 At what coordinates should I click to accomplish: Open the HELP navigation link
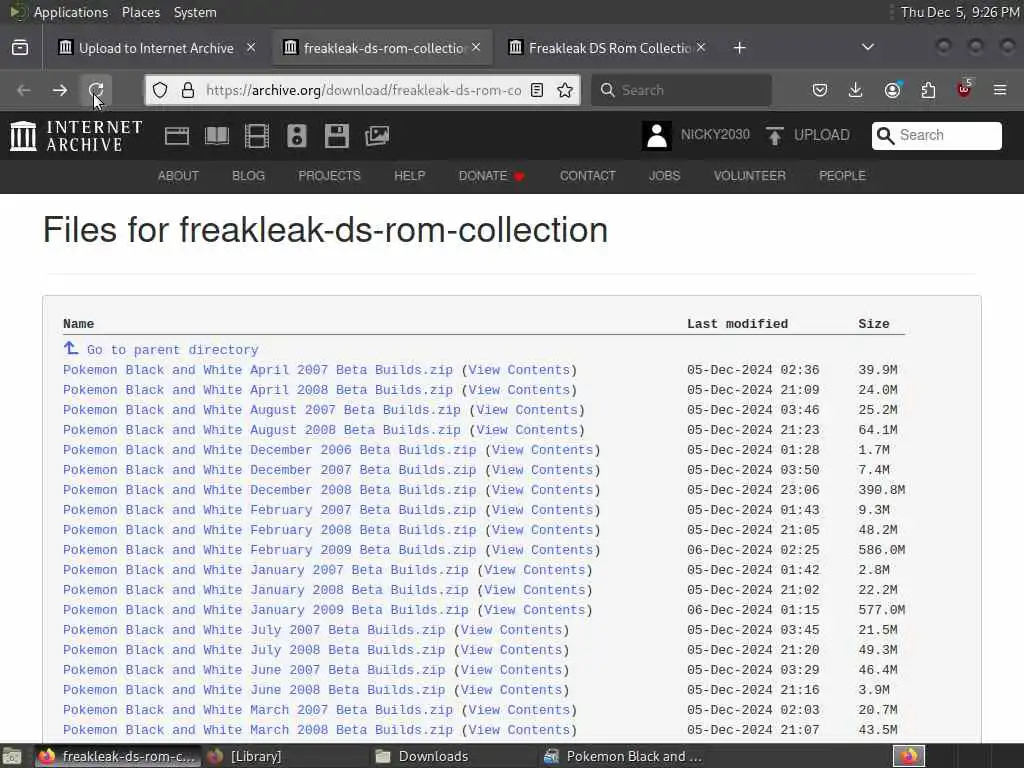pyautogui.click(x=409, y=176)
